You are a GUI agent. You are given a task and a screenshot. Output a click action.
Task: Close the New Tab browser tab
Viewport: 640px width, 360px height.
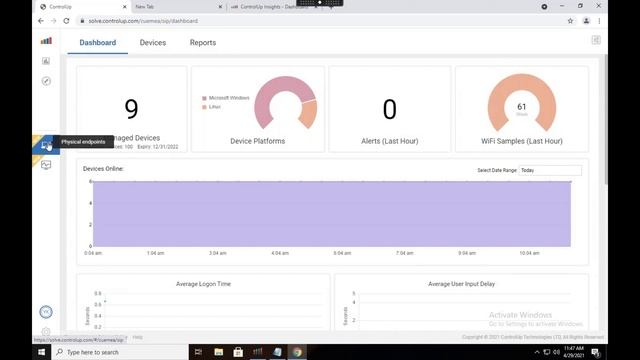(x=220, y=7)
